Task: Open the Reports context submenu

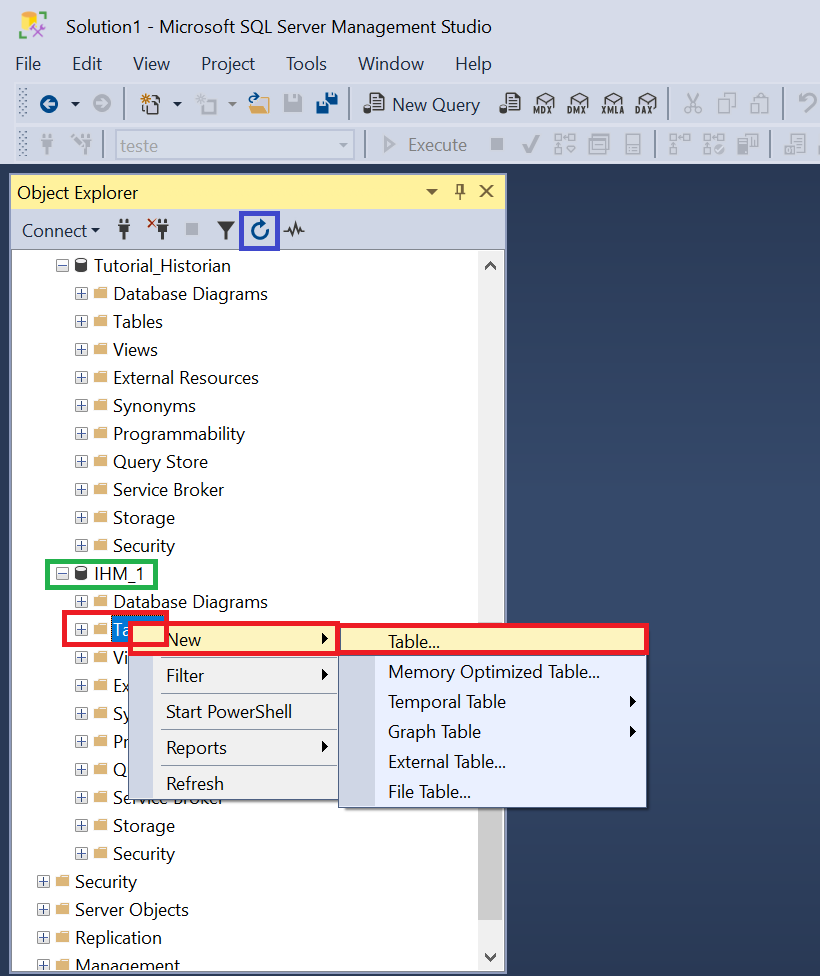Action: point(234,748)
